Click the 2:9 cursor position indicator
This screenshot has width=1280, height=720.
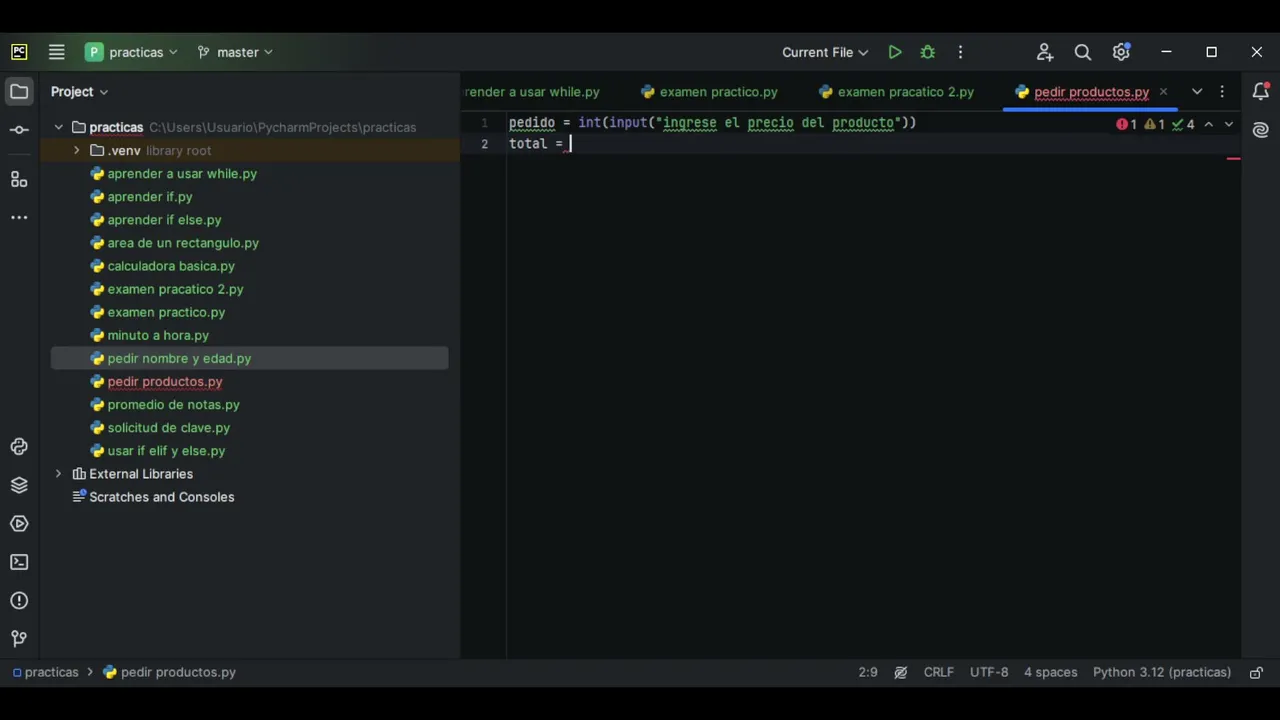click(x=868, y=672)
